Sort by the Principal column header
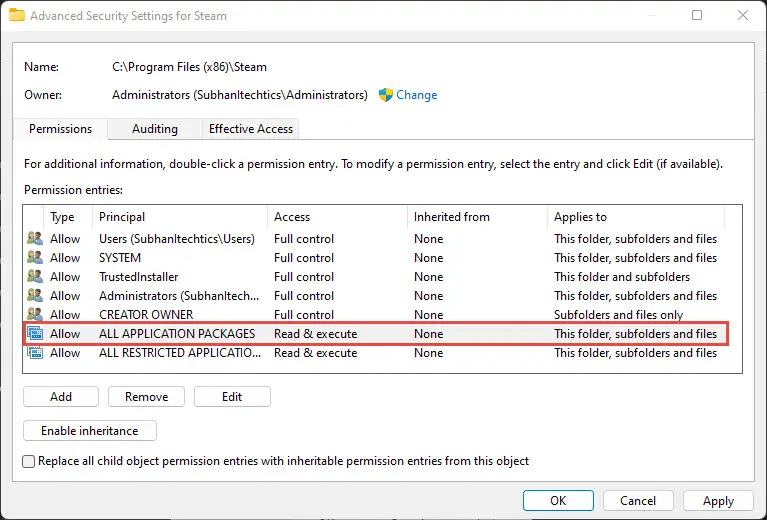 [x=180, y=217]
